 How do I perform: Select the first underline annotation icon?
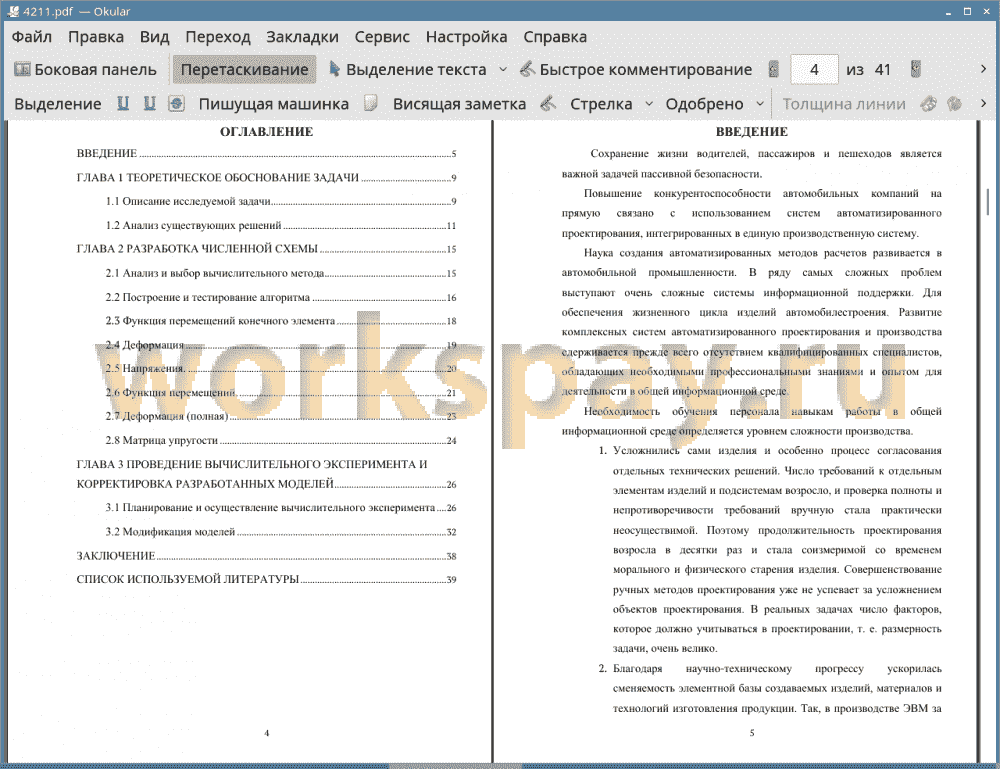click(x=123, y=104)
